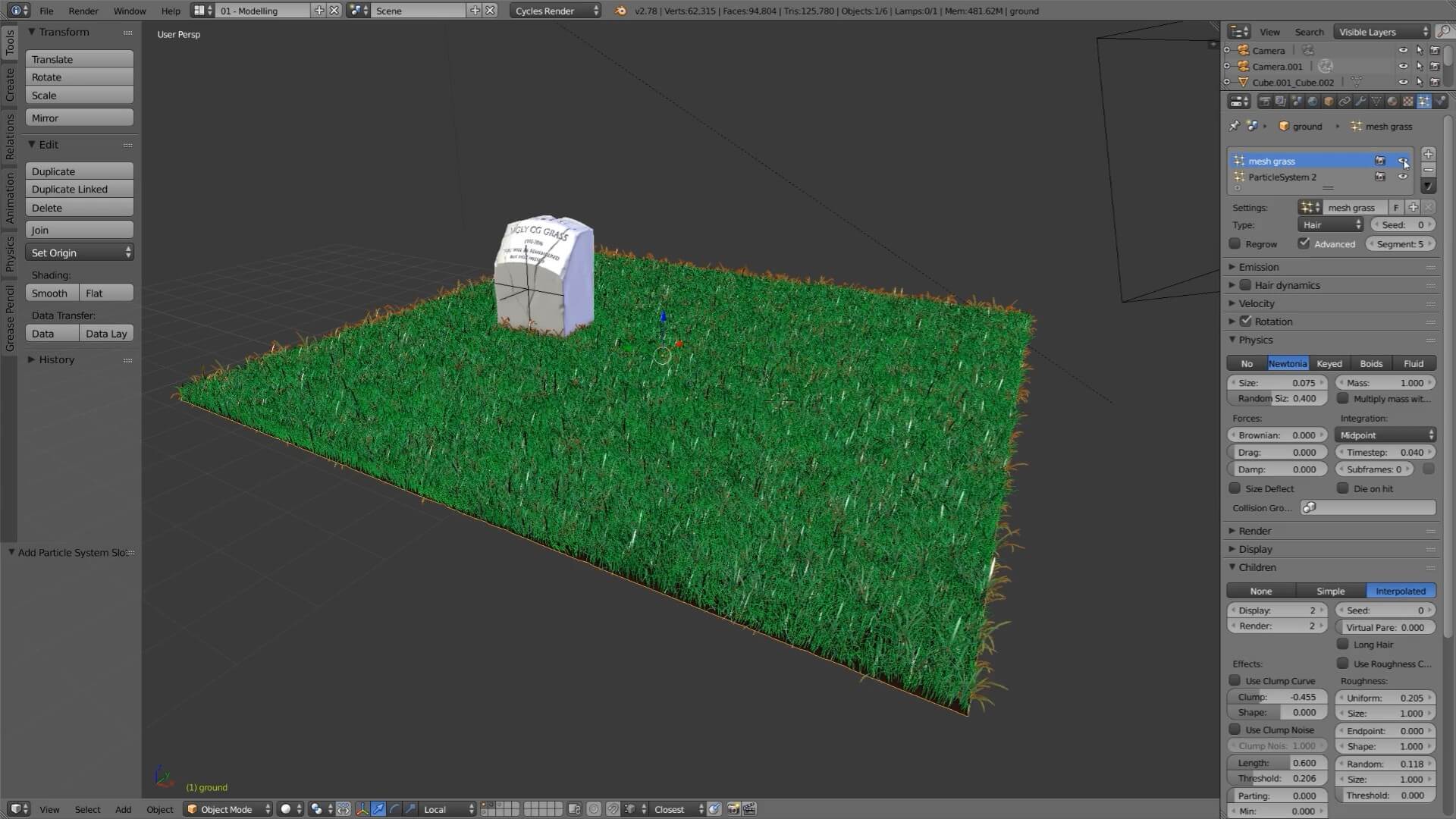Enable the Regrow checkbox
Screen dimensions: 1456x819
[1235, 244]
